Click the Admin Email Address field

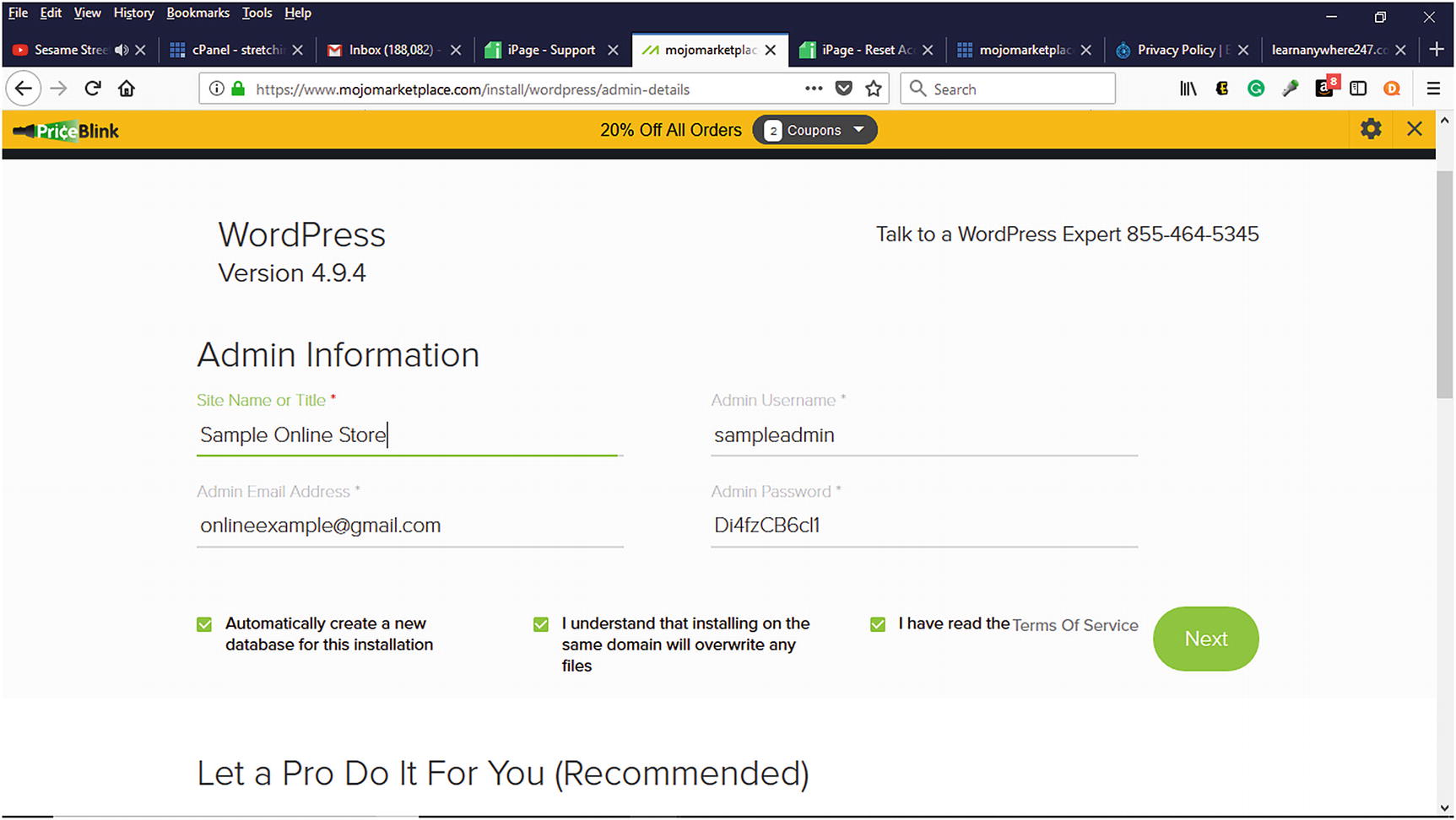[x=409, y=526]
